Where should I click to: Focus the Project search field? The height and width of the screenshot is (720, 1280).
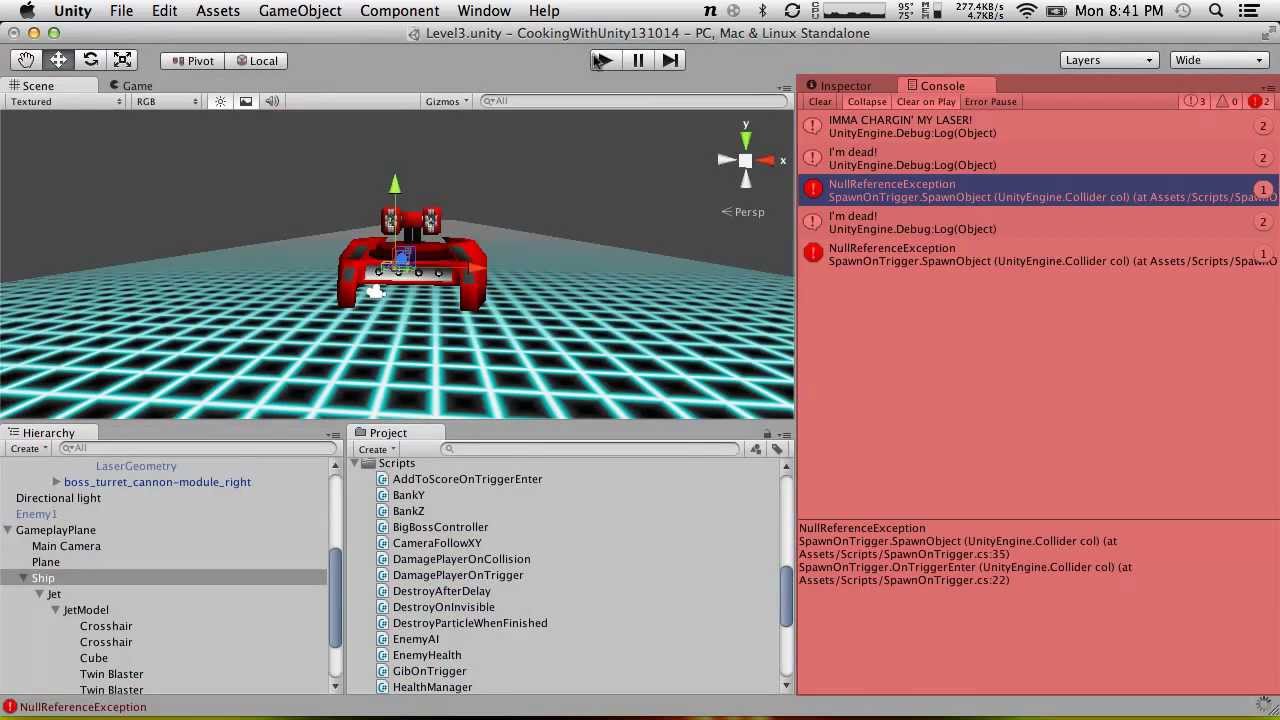click(590, 450)
